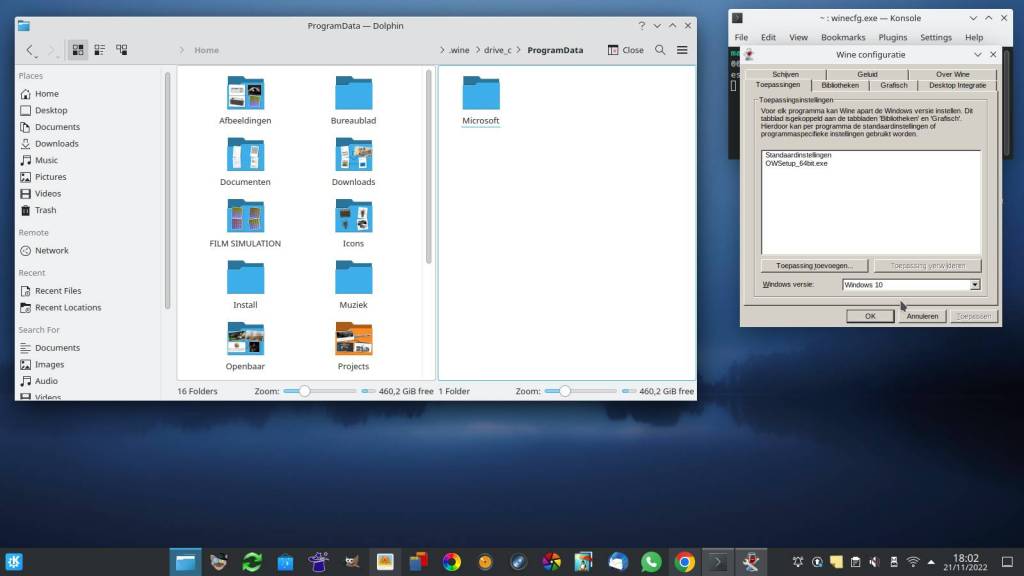This screenshot has width=1024, height=576.
Task: Navigate to .wine in the breadcrumb
Action: [459, 50]
